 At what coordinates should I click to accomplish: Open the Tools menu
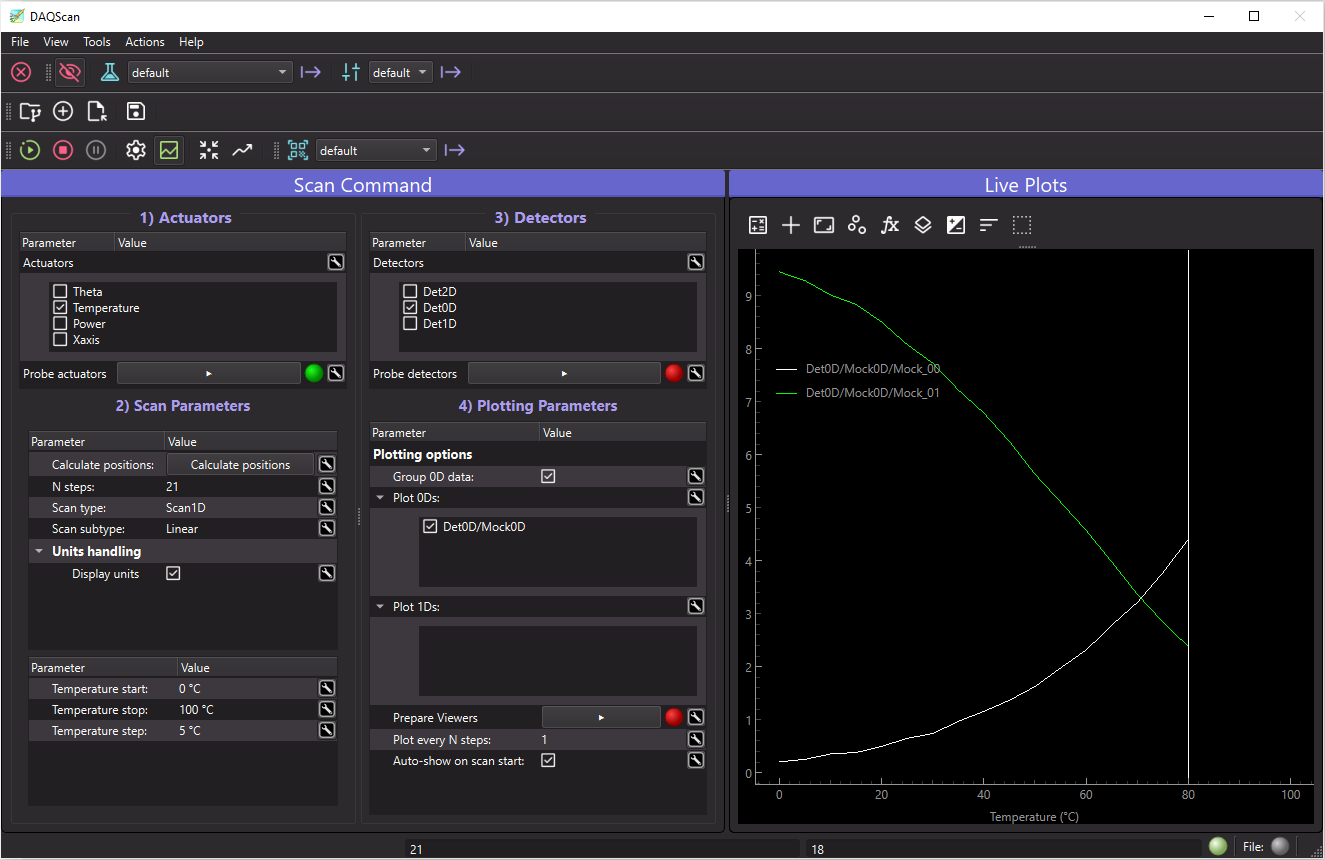pyautogui.click(x=97, y=42)
